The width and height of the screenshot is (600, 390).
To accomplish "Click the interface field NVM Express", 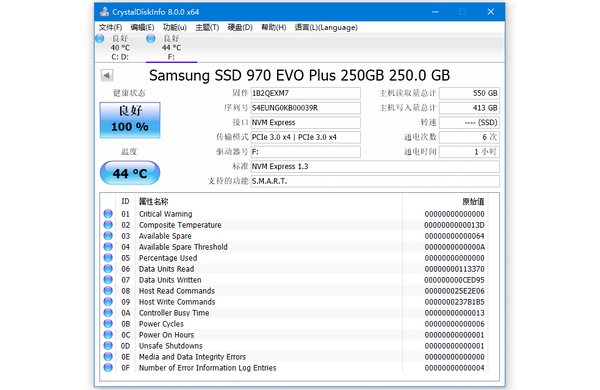I will [305, 122].
